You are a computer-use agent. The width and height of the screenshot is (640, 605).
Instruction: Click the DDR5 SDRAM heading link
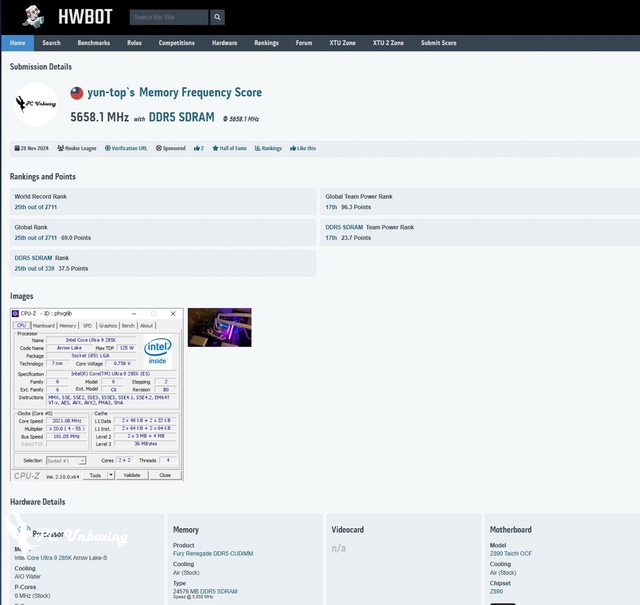181,117
